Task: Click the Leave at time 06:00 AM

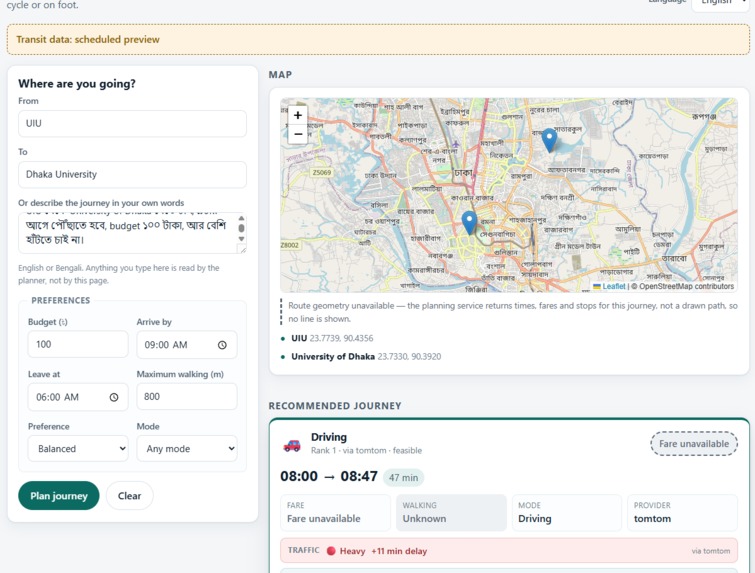Action: coord(57,397)
